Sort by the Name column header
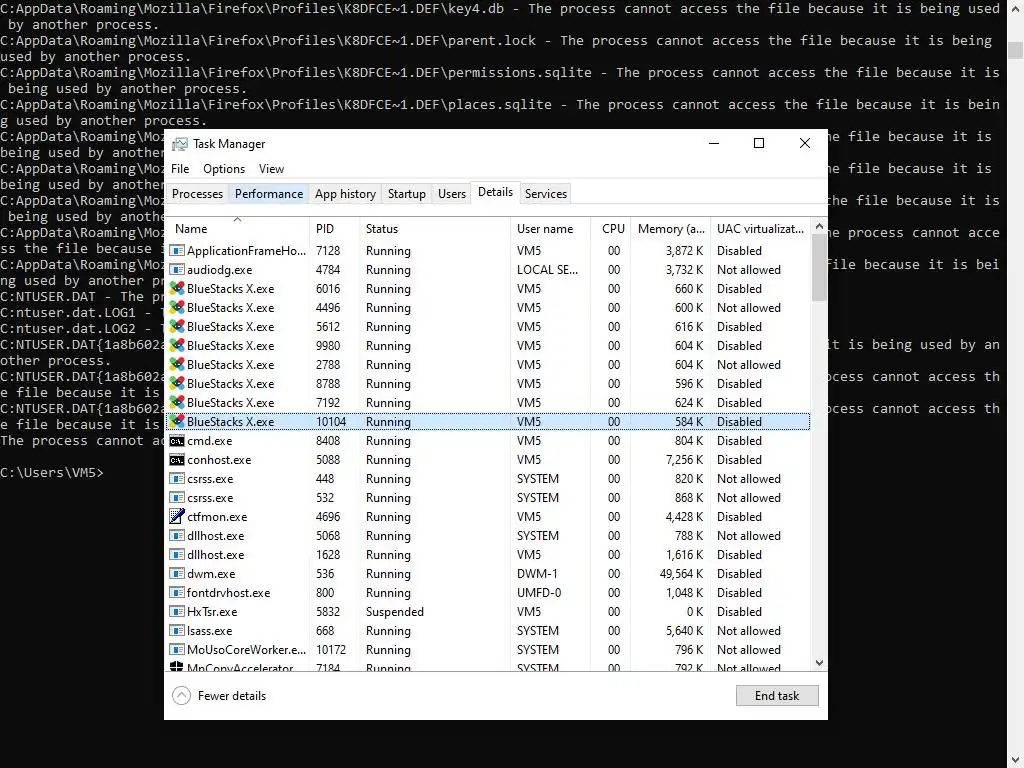 (237, 229)
